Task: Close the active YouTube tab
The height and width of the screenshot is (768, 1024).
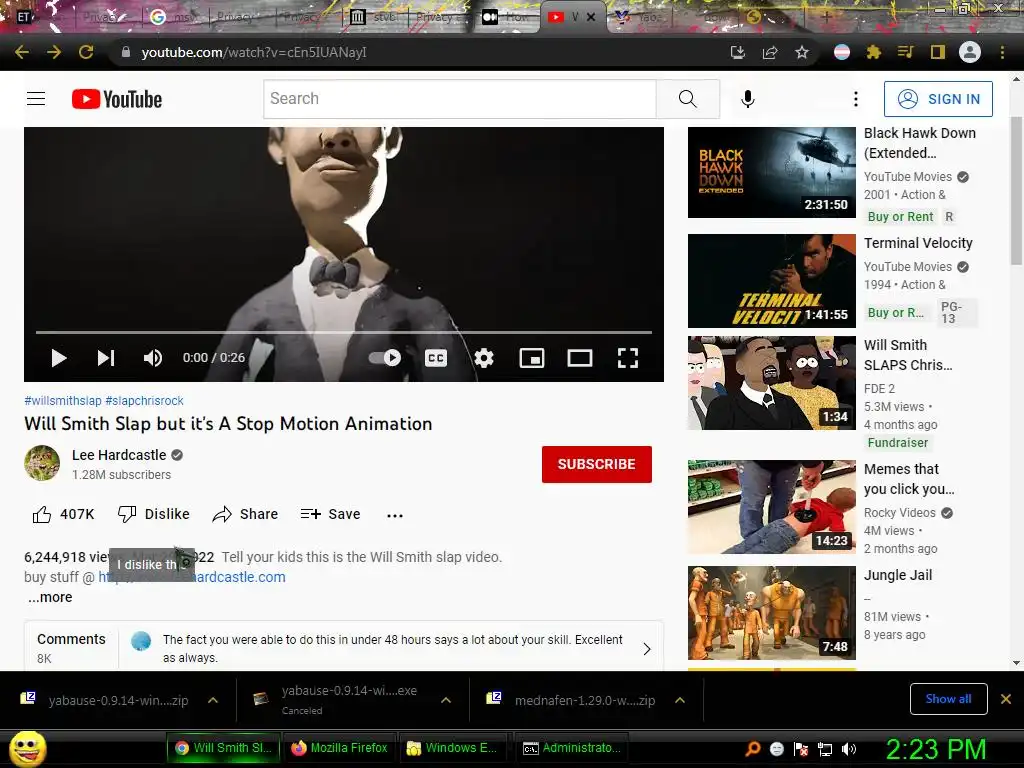Action: (591, 17)
